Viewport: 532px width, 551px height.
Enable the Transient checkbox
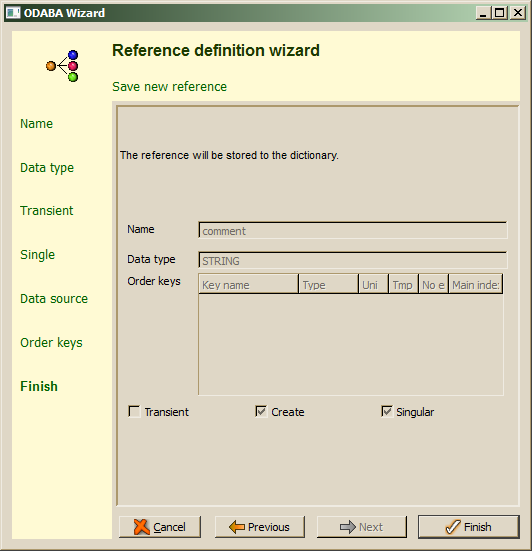pyautogui.click(x=134, y=411)
